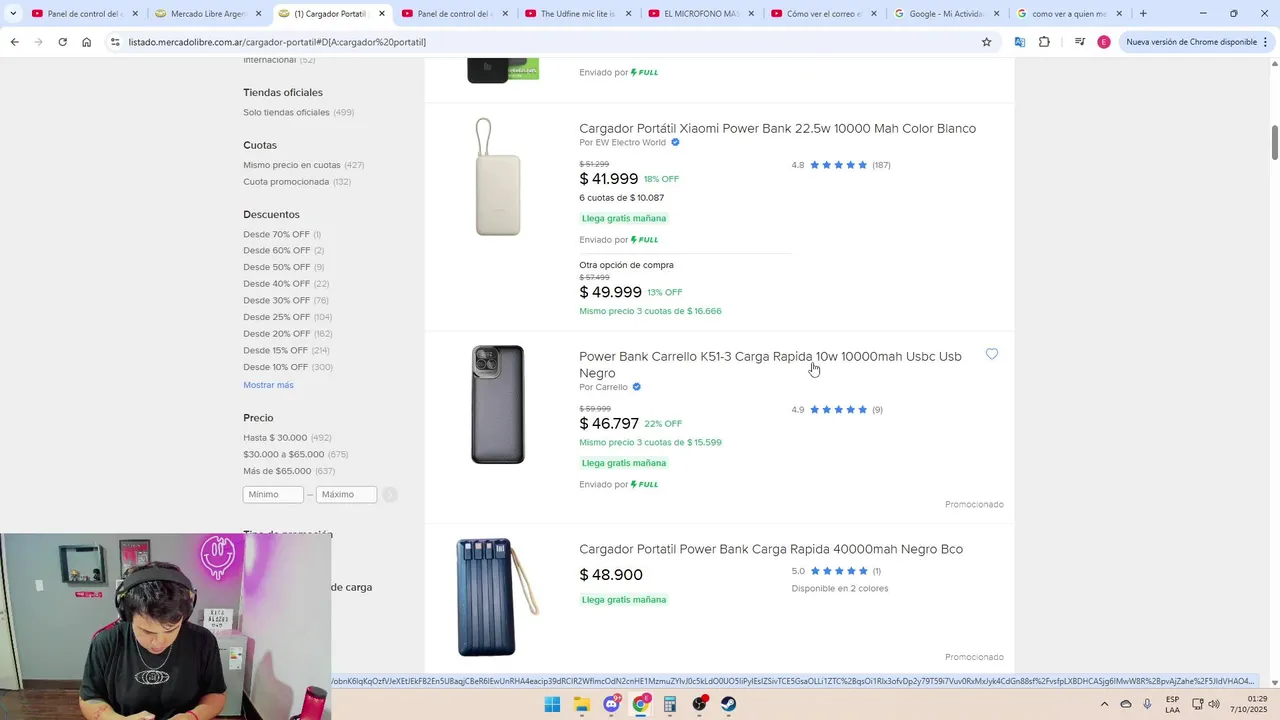Image resolution: width=1280 pixels, height=720 pixels.
Task: Open Power Bank Carrello K51-3 listing title
Action: point(770,364)
